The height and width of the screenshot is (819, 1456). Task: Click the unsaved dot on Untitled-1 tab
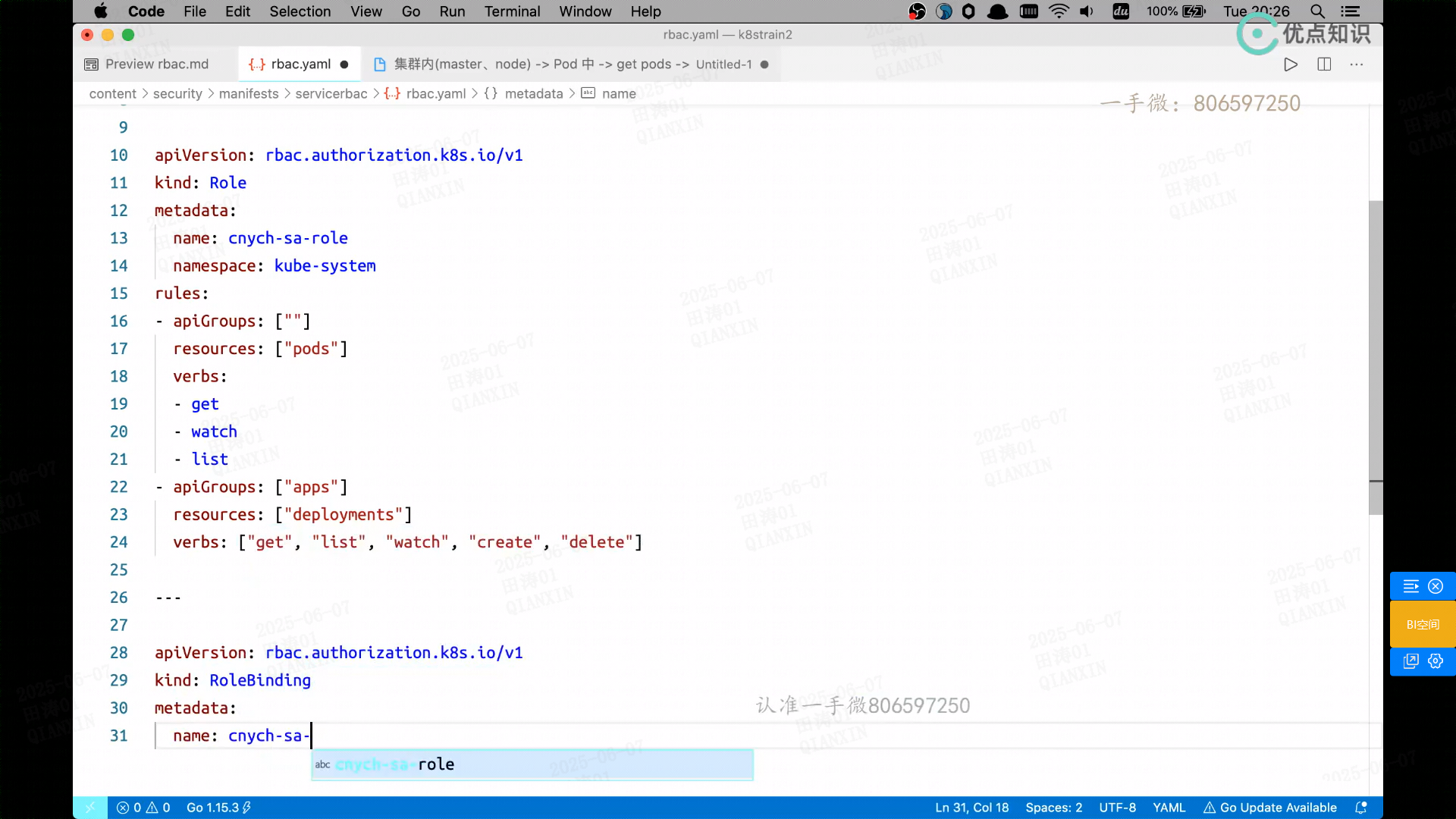click(x=764, y=64)
